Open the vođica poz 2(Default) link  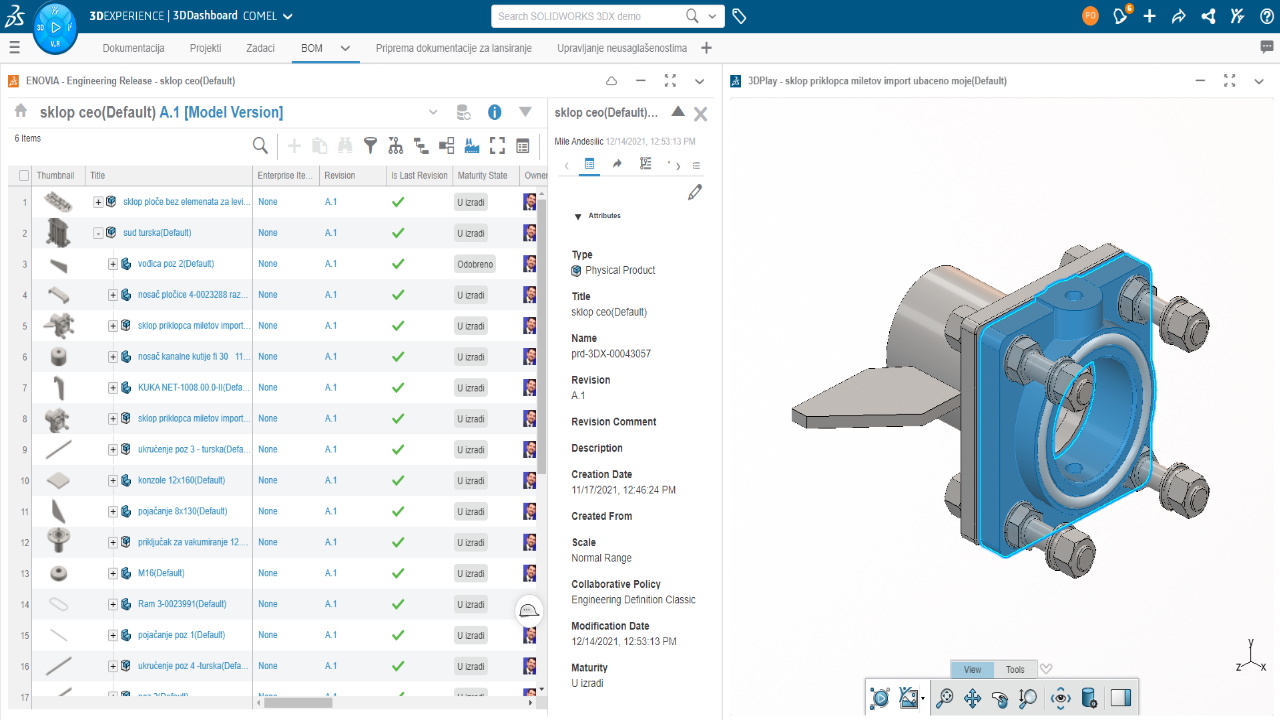click(175, 264)
